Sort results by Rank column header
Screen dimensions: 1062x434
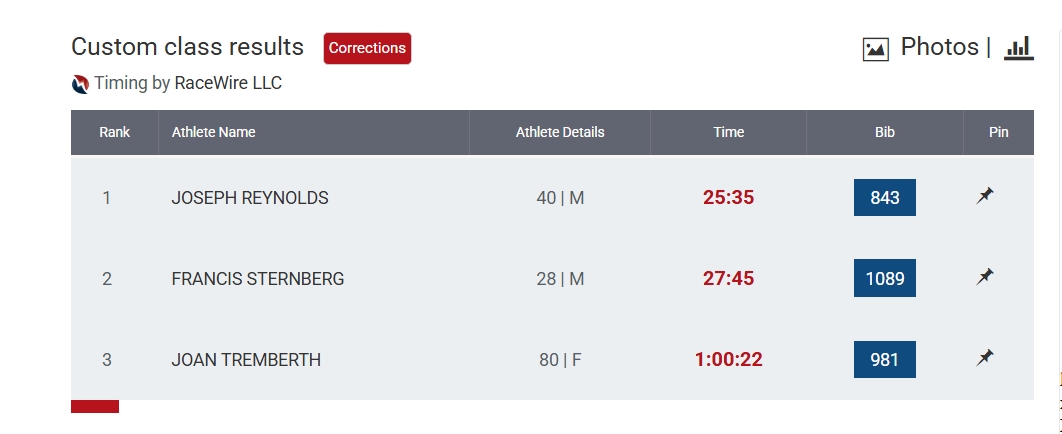pyautogui.click(x=115, y=132)
